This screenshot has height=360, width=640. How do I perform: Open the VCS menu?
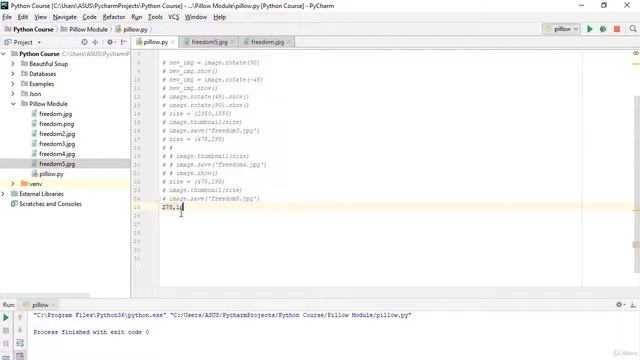[x=174, y=17]
